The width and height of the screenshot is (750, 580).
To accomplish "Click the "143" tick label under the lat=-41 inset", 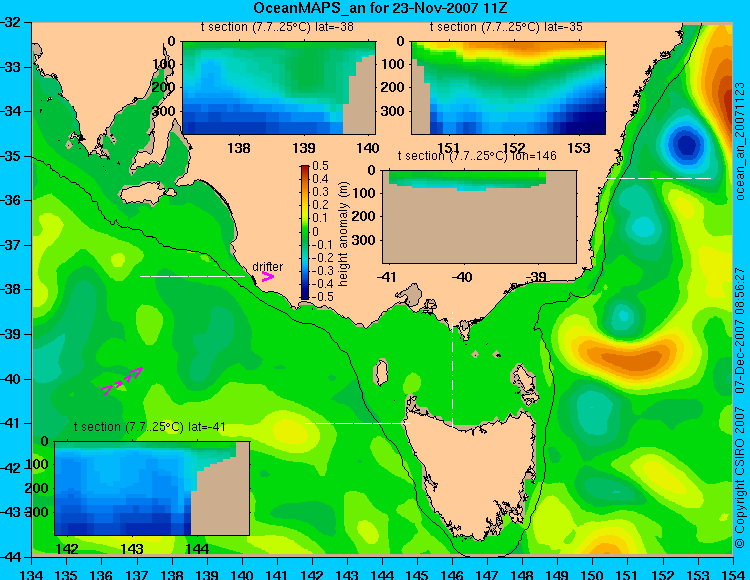I will pos(132,549).
